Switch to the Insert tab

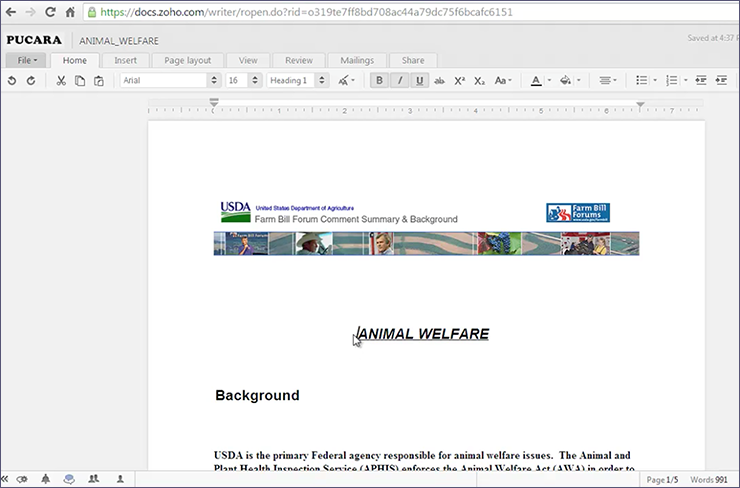point(125,60)
